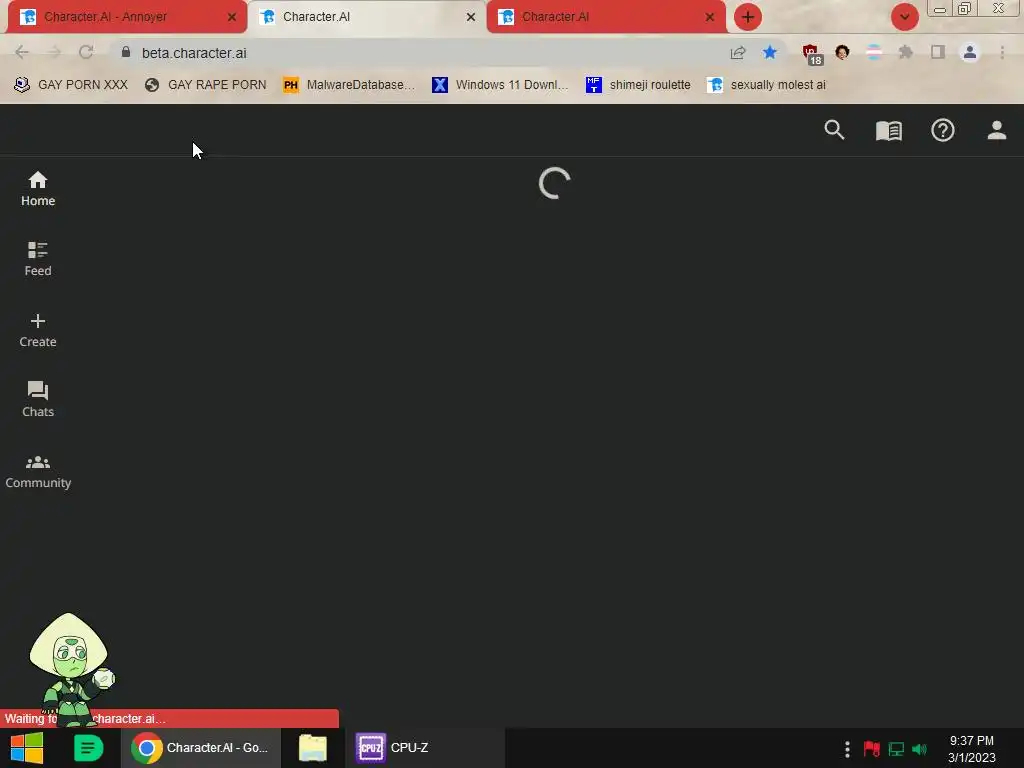Viewport: 1024px width, 768px height.
Task: Click the red flag tray icon
Action: click(x=872, y=749)
